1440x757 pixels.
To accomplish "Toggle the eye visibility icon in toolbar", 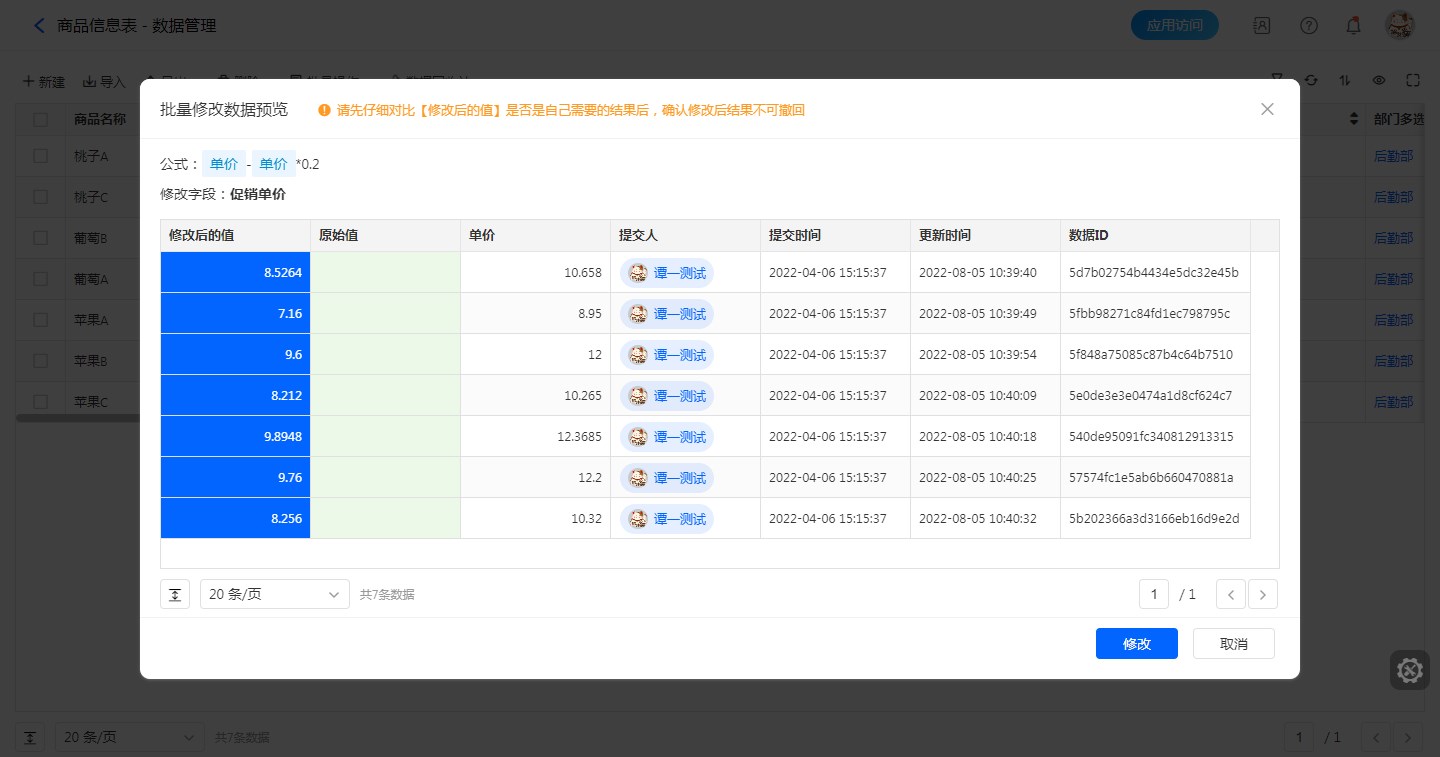I will click(x=1379, y=81).
